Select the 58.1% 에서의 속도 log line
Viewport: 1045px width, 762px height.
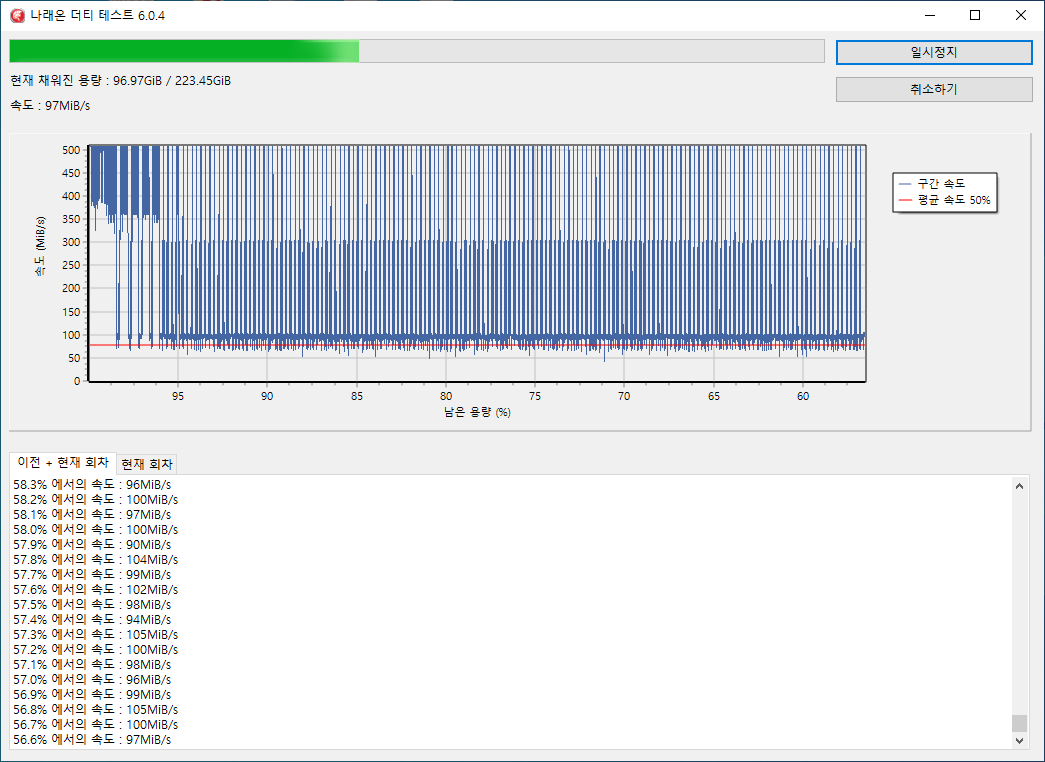pyautogui.click(x=92, y=515)
